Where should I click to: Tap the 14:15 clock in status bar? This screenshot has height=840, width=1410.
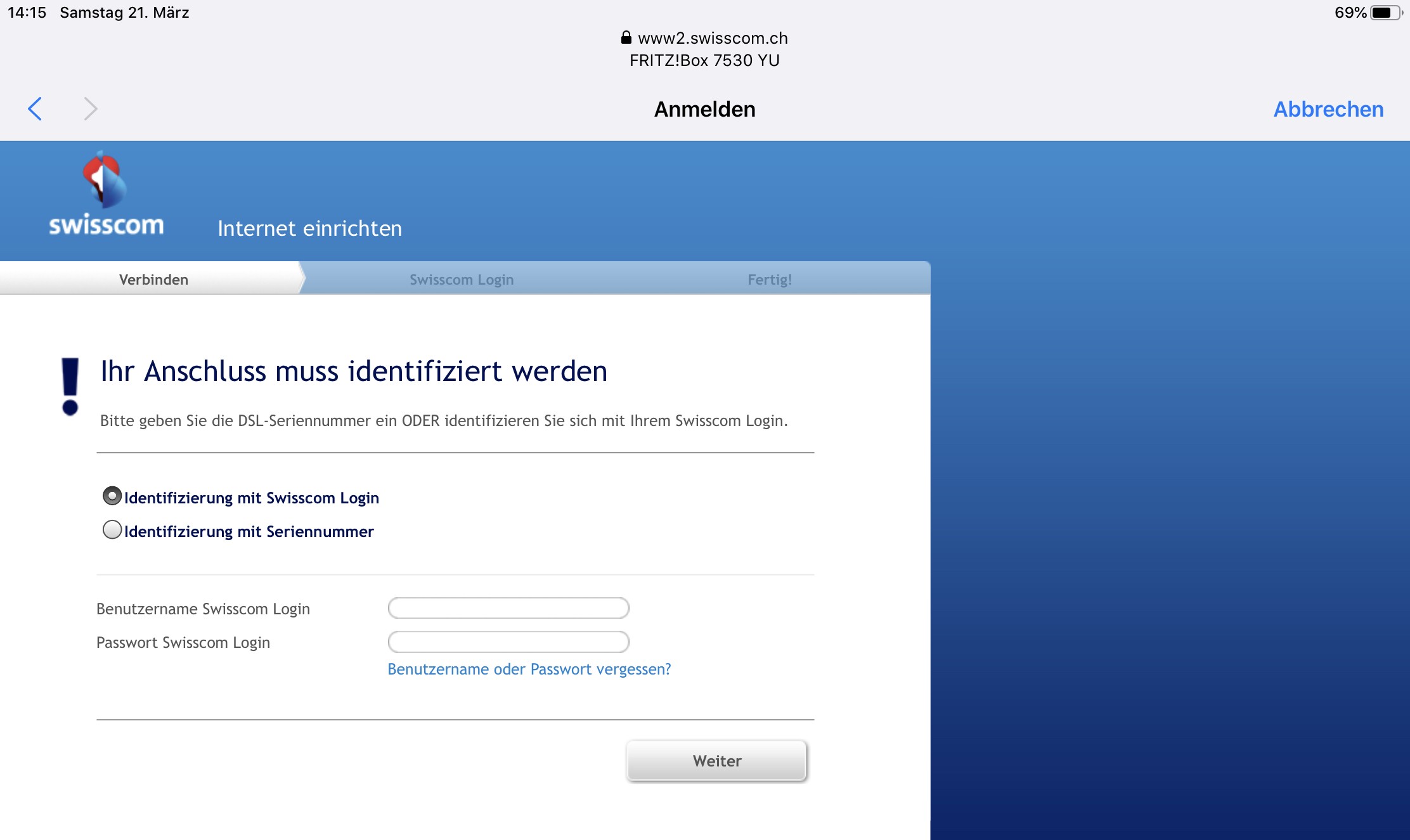tap(27, 13)
